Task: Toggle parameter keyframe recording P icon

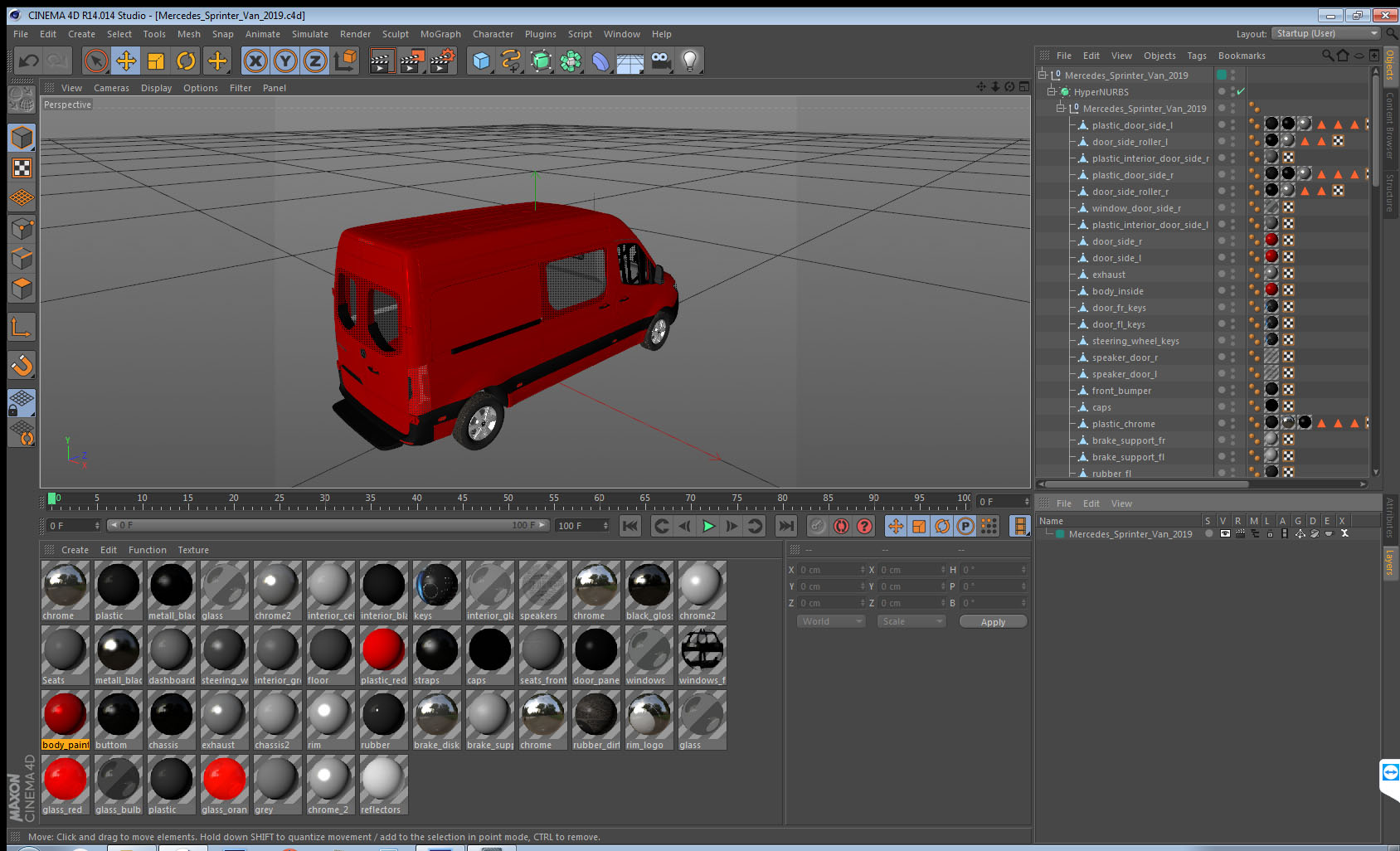Action: [x=965, y=526]
